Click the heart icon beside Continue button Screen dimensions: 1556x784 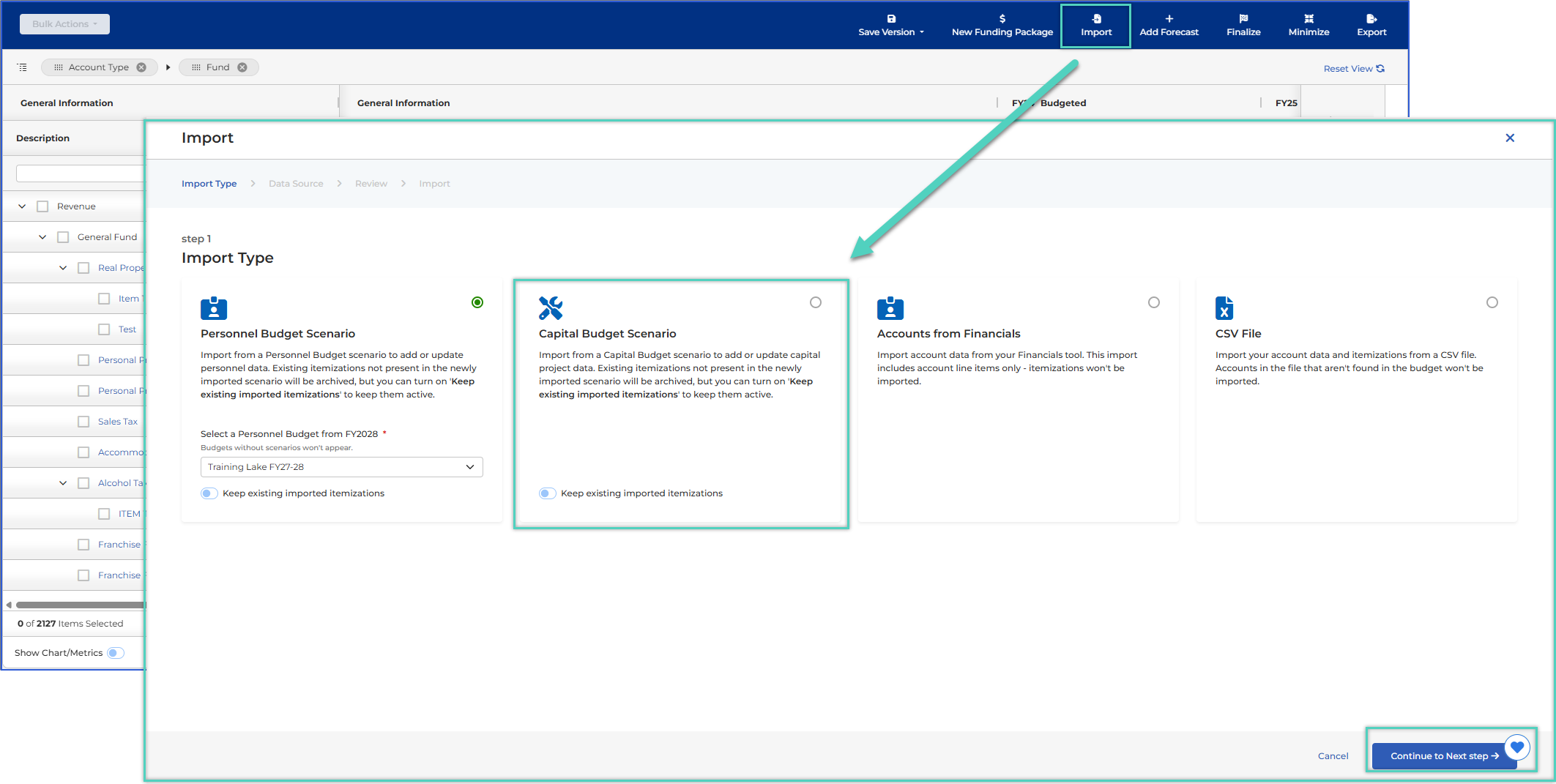pyautogui.click(x=1517, y=747)
